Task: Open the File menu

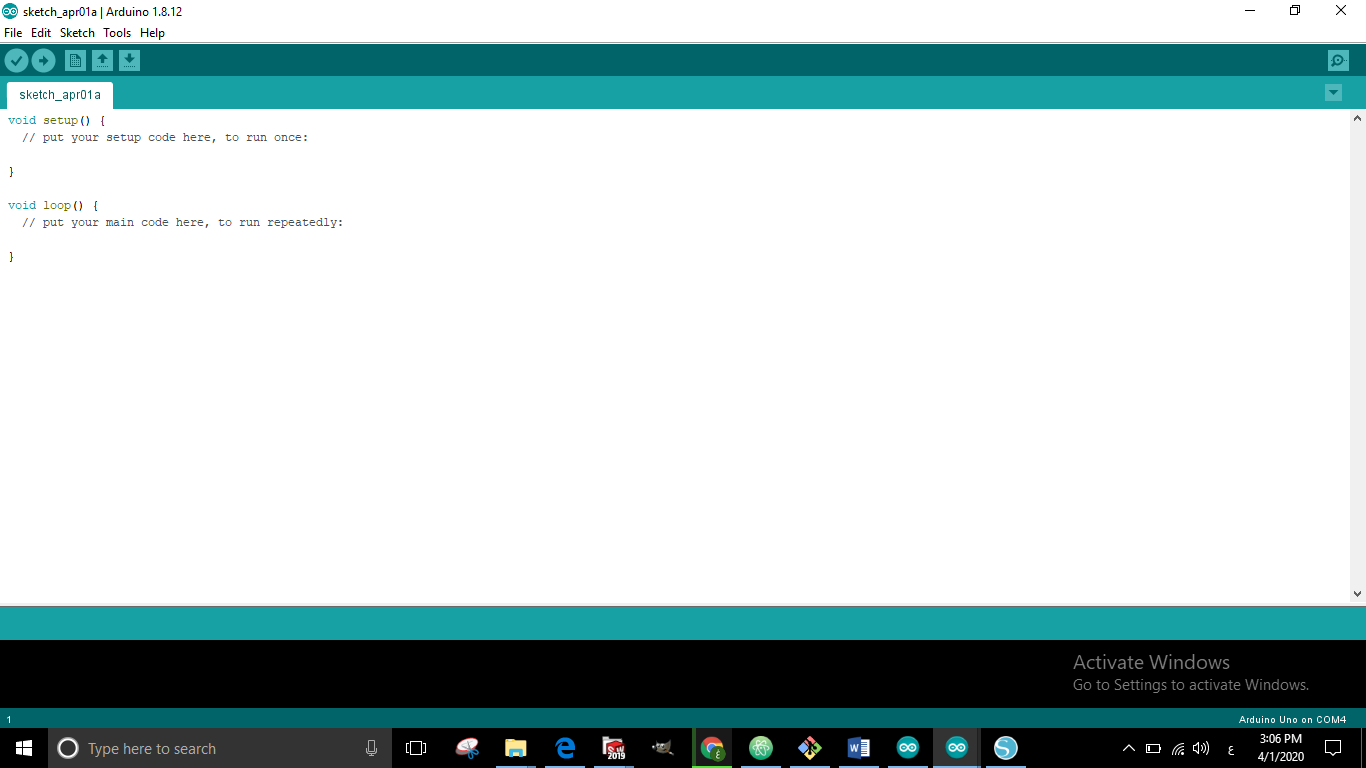Action: pyautogui.click(x=13, y=33)
